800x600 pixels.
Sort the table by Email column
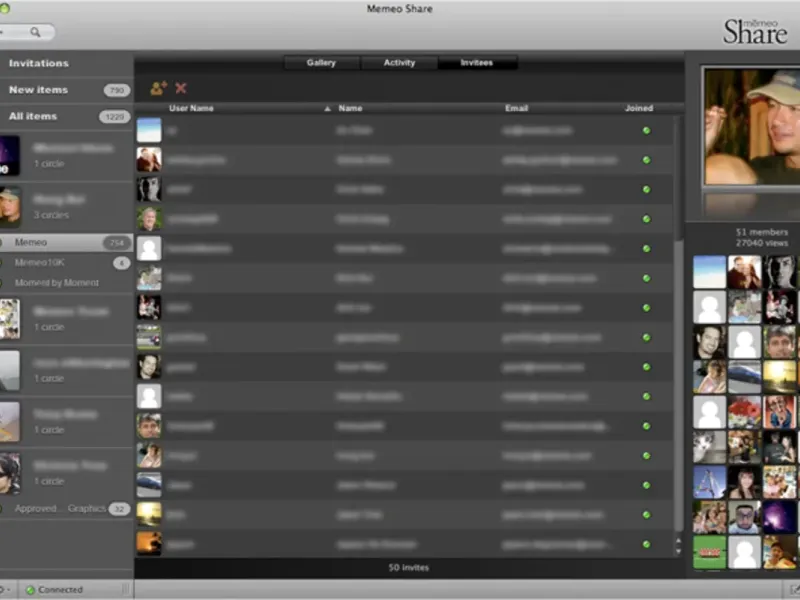pos(516,108)
